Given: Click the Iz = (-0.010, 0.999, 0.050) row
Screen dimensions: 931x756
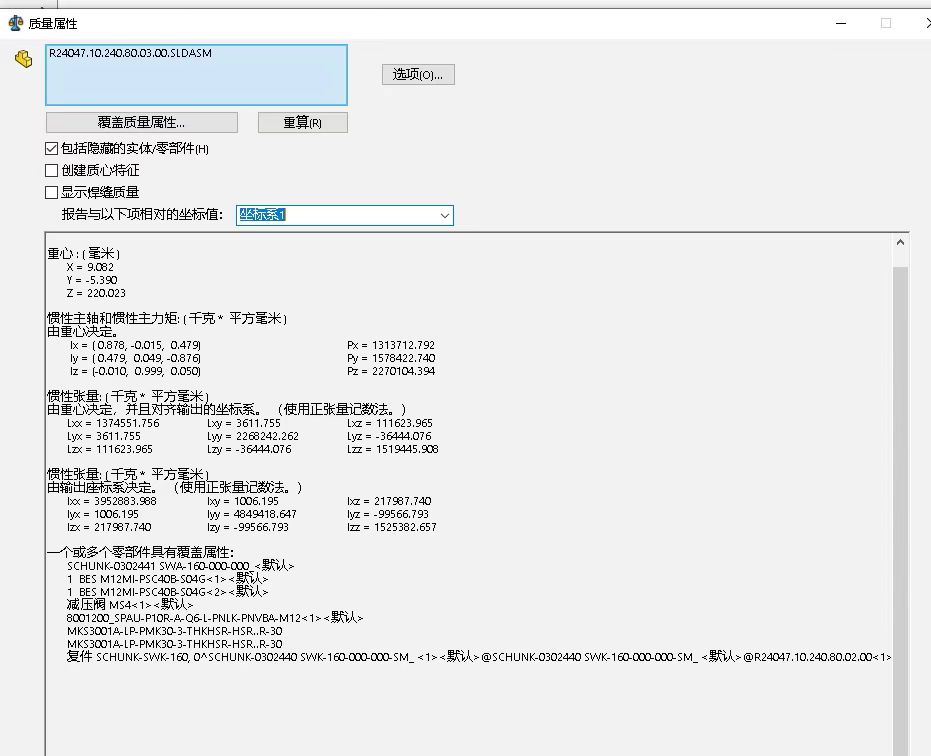Looking at the screenshot, I should coord(135,371).
